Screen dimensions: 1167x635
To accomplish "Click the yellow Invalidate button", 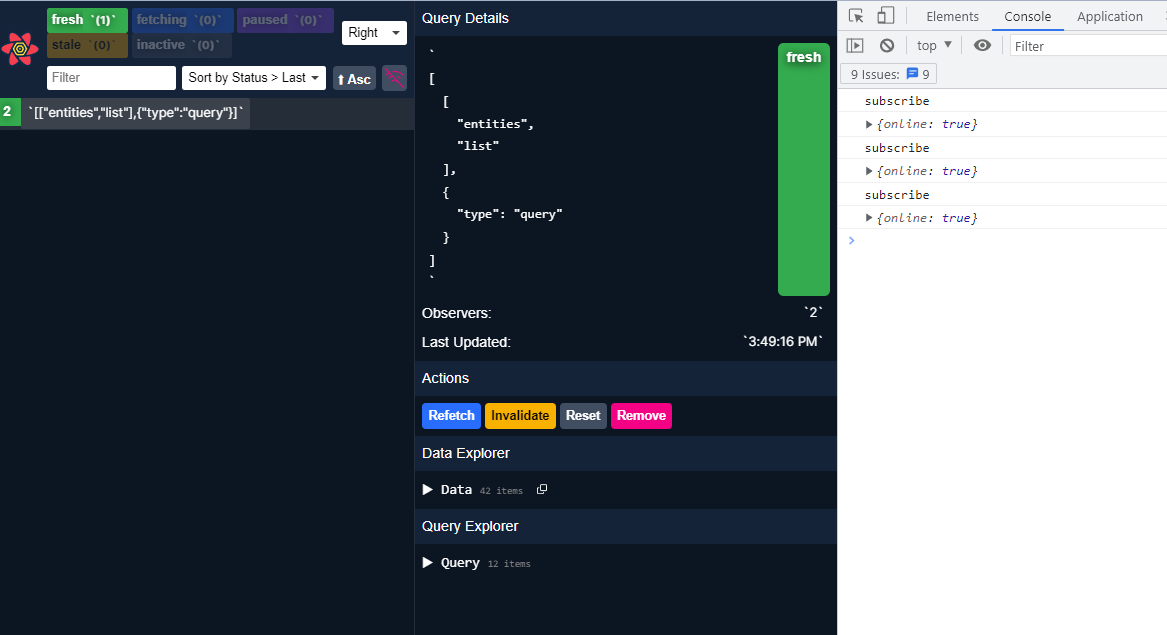I will (x=520, y=416).
